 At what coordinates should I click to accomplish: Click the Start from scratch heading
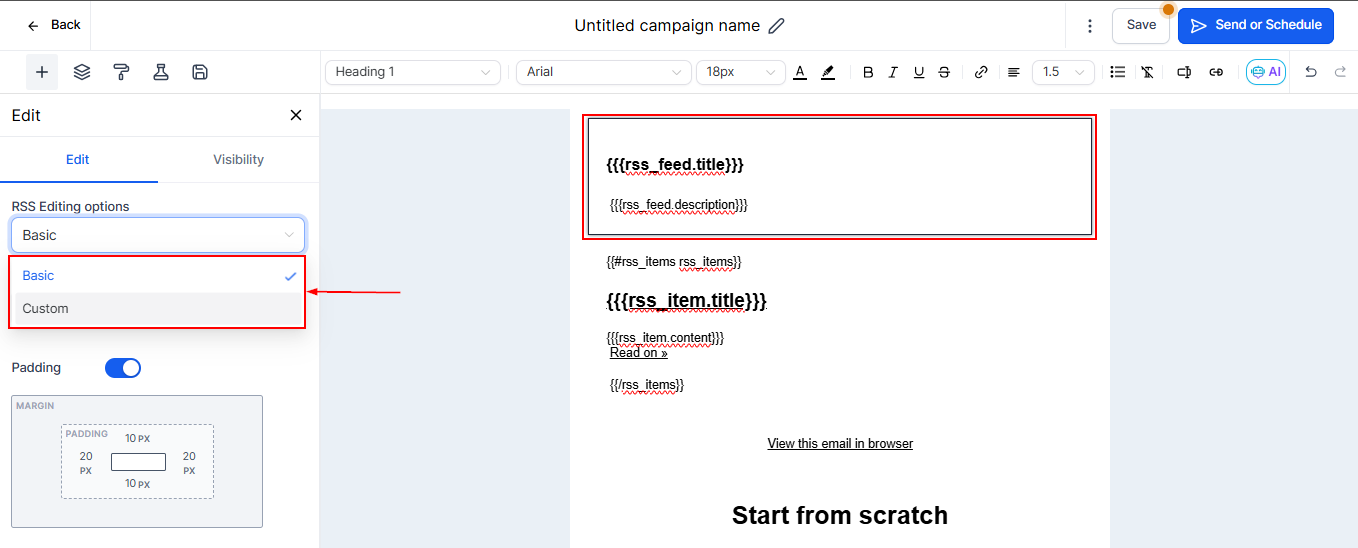click(840, 515)
